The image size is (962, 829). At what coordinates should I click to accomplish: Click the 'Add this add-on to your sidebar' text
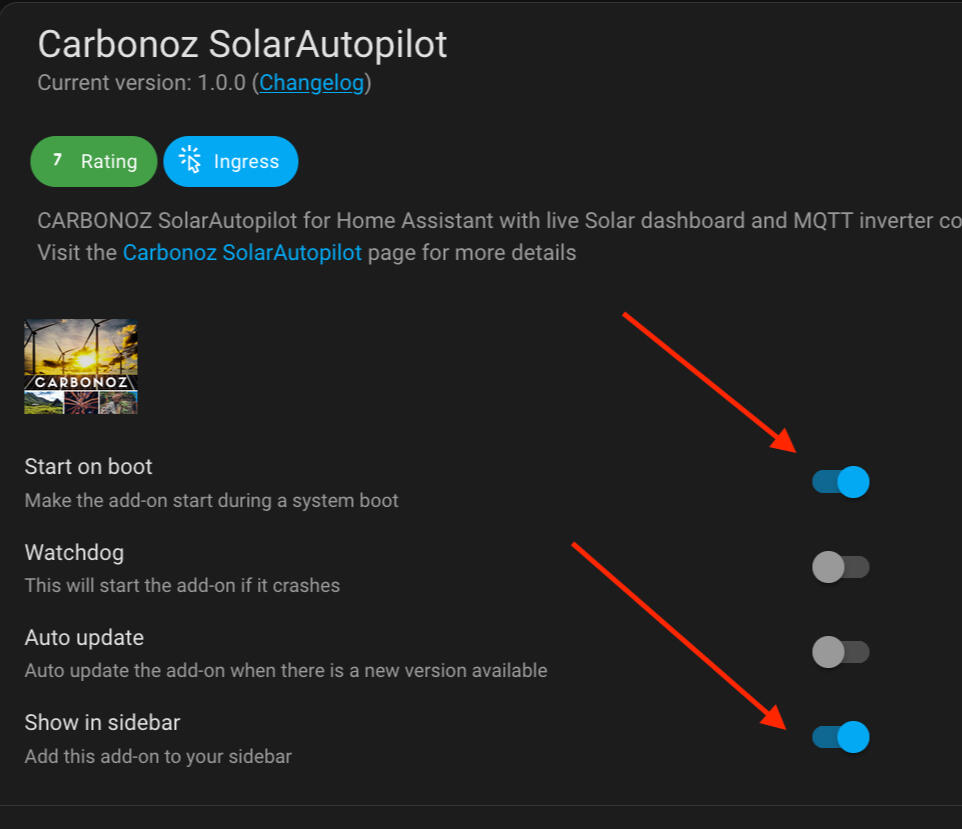point(158,756)
